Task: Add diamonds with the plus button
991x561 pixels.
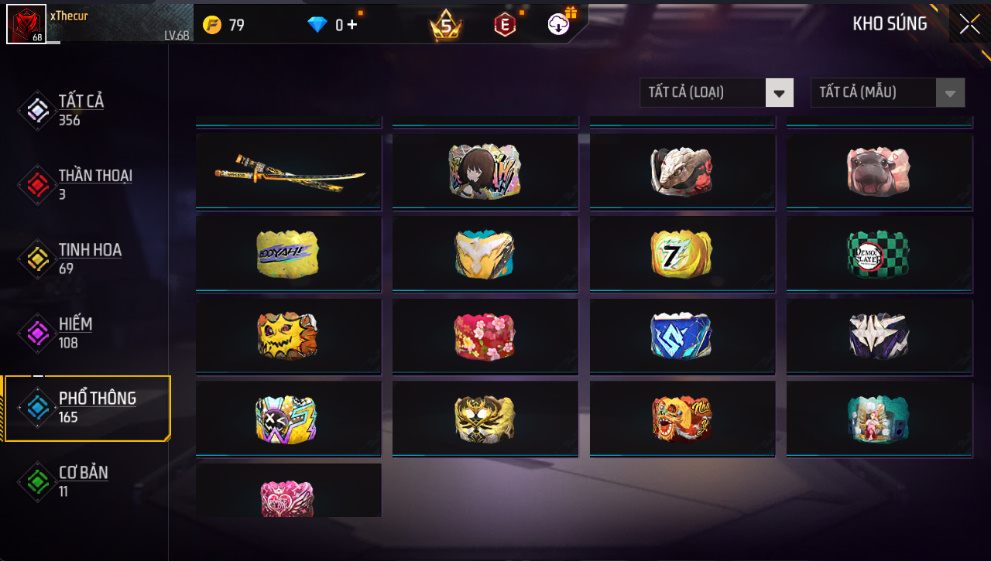Action: (352, 25)
